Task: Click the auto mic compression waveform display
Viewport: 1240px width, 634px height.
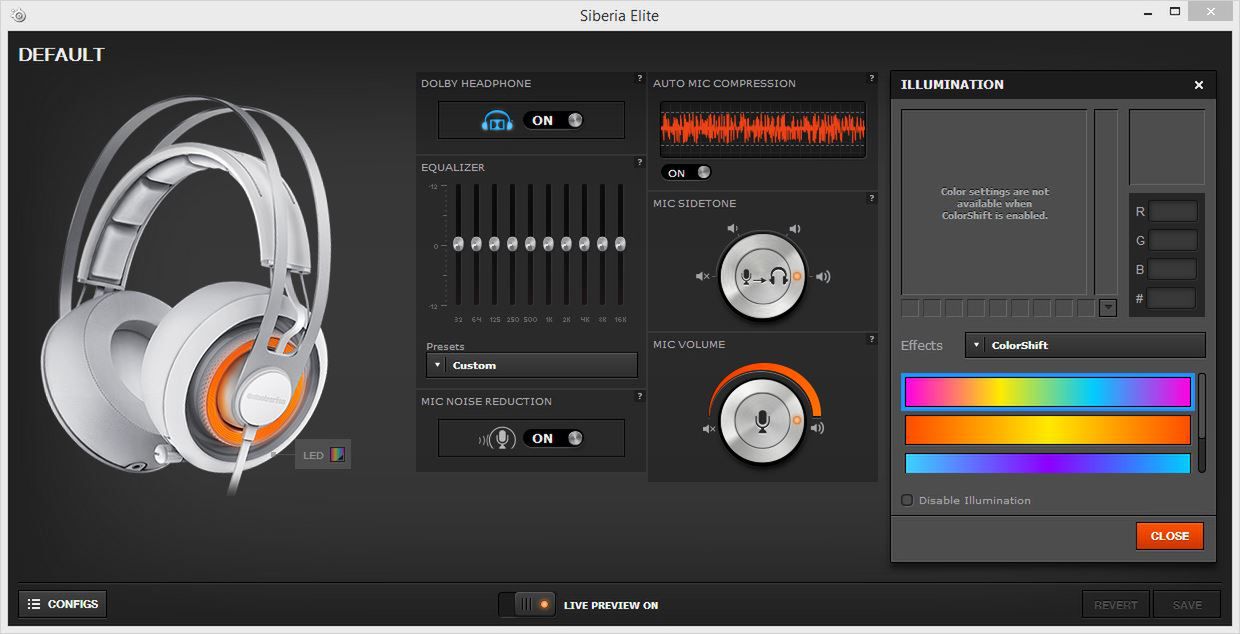Action: pyautogui.click(x=763, y=128)
